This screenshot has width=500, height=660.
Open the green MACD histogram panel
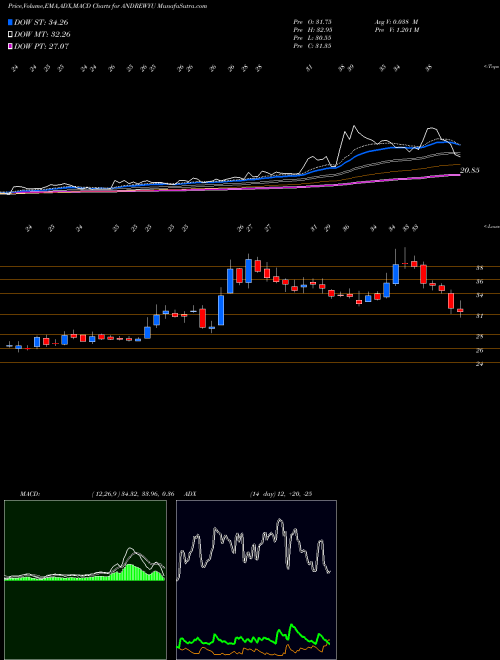coord(85,580)
